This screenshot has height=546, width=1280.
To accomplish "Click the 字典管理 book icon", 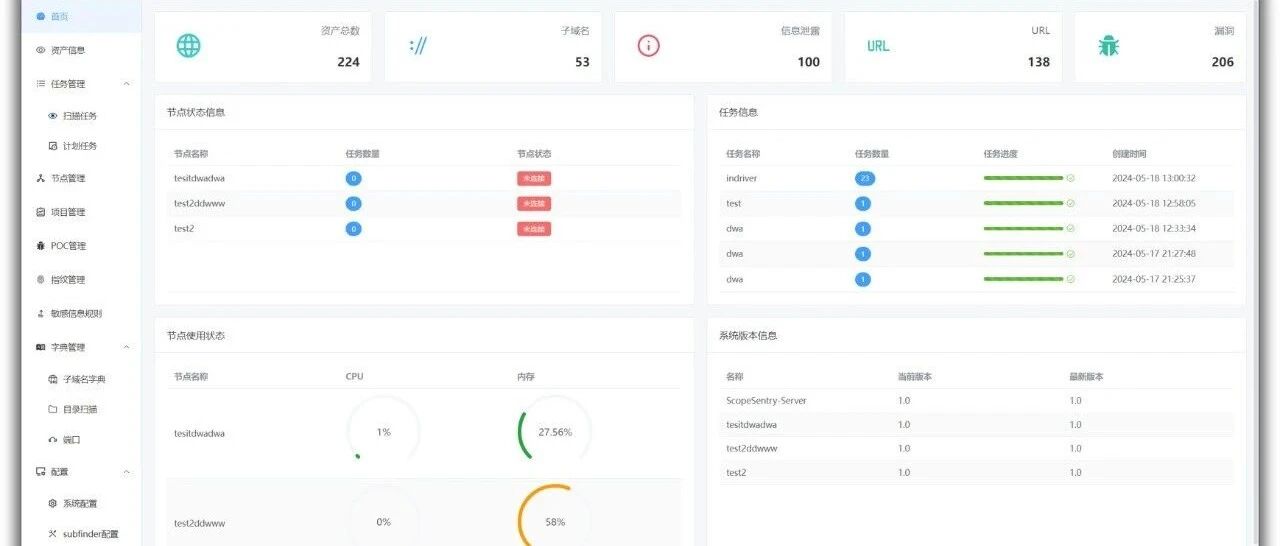I will click(40, 347).
